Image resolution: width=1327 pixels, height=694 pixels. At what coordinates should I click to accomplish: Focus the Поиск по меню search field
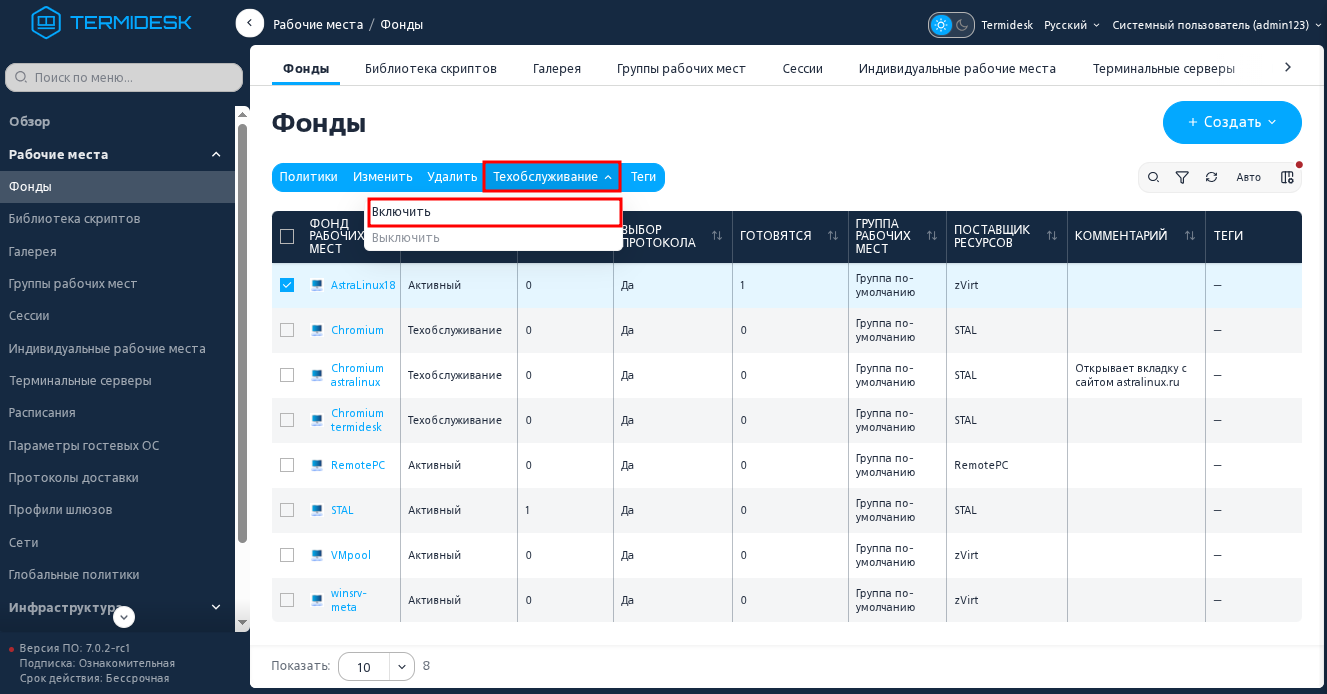click(124, 77)
